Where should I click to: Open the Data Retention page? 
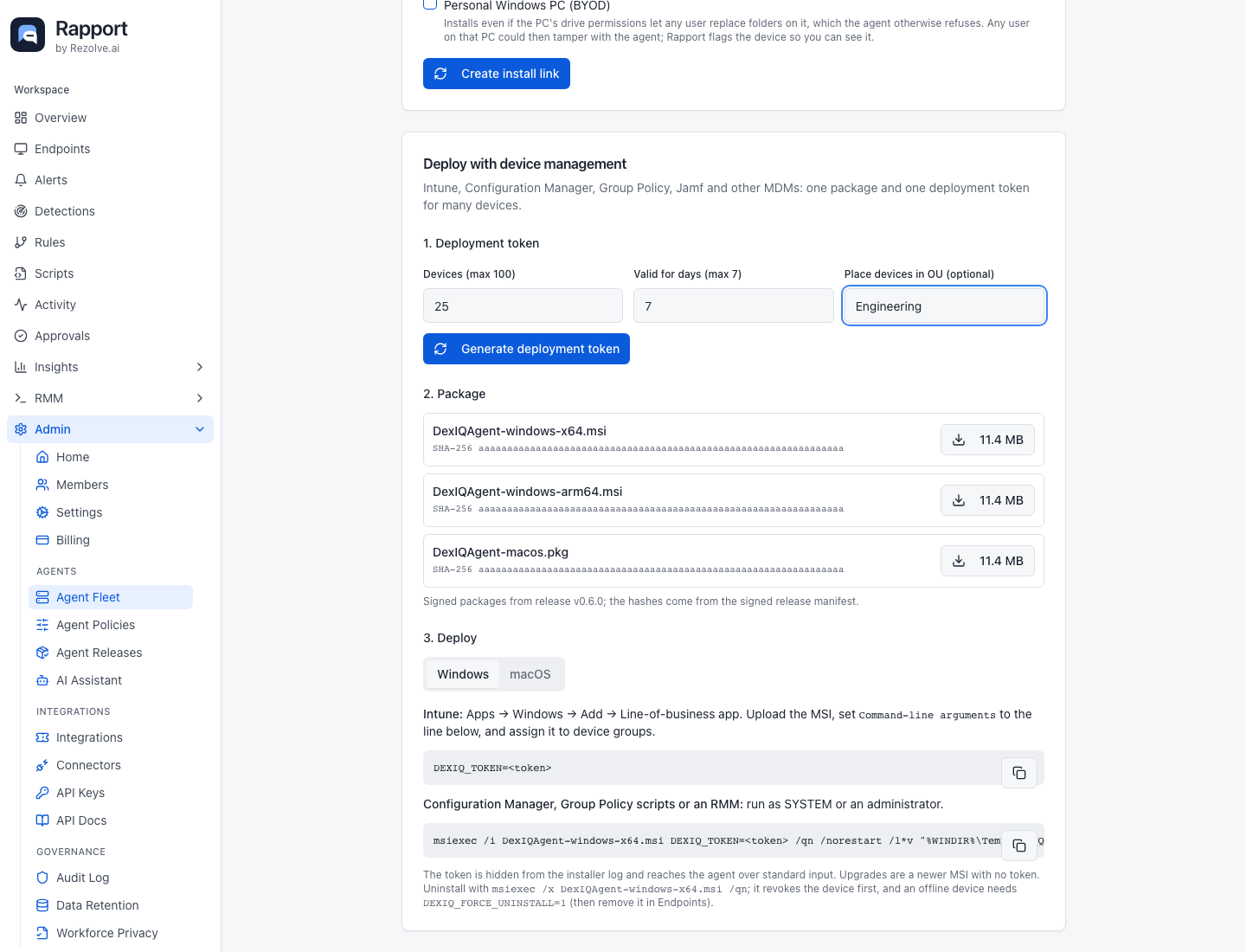pos(111,905)
